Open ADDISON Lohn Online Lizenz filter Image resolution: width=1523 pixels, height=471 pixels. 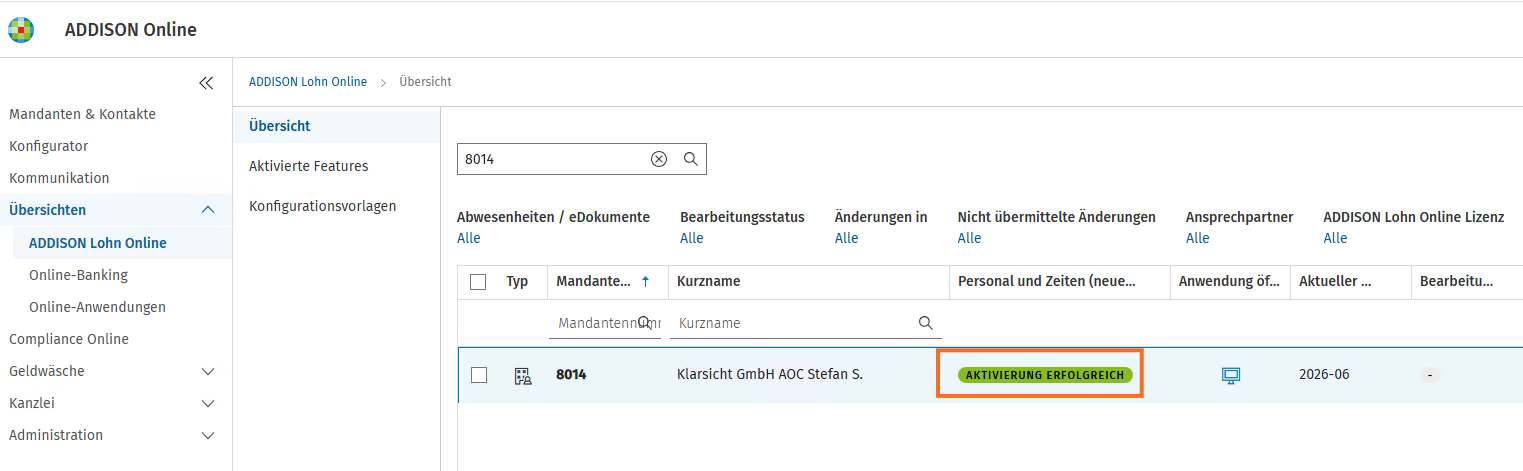pyautogui.click(x=1335, y=238)
